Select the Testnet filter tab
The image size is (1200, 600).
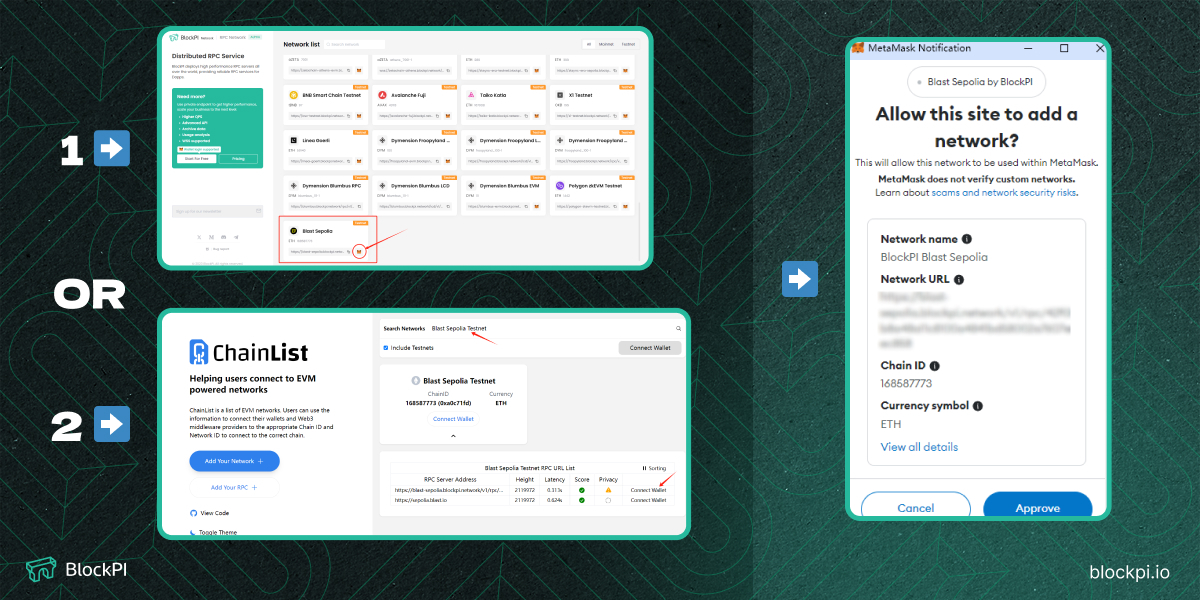(x=628, y=44)
